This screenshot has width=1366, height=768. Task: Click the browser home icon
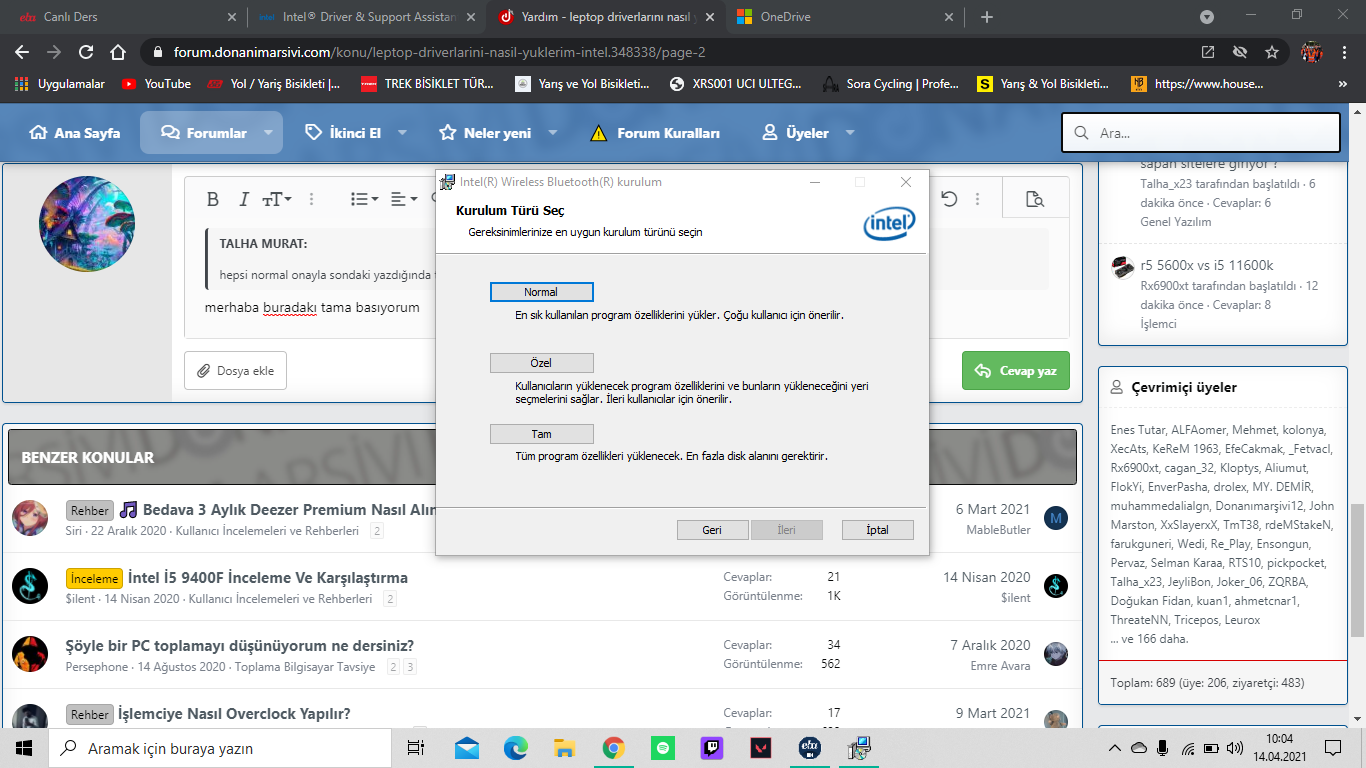118,52
